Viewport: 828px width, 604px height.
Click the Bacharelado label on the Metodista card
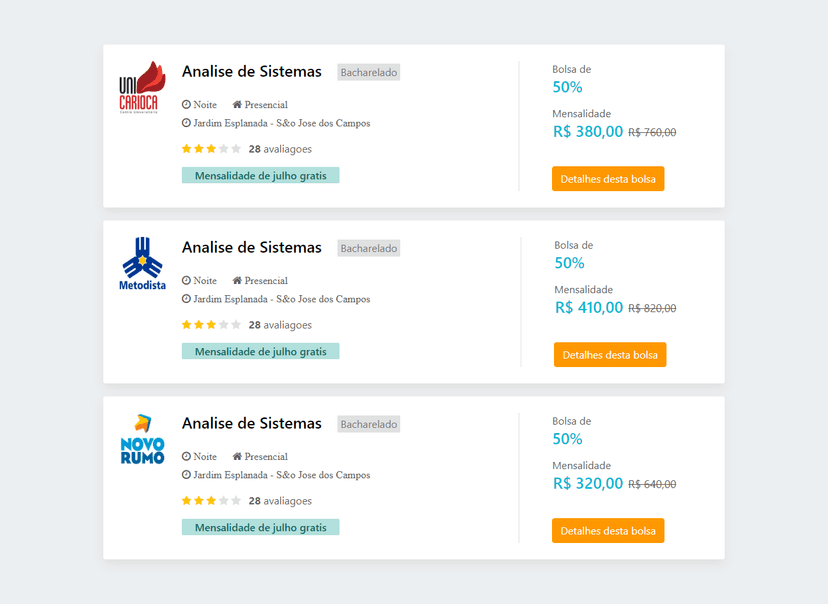click(368, 248)
